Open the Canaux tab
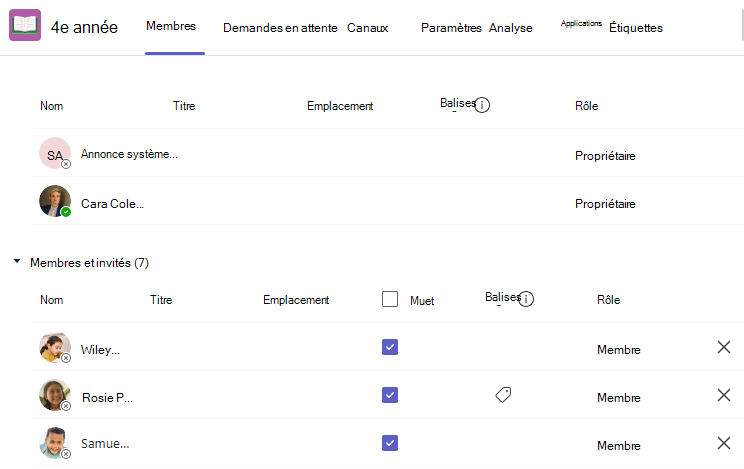Image resolution: width=744 pixels, height=469 pixels. click(x=368, y=28)
